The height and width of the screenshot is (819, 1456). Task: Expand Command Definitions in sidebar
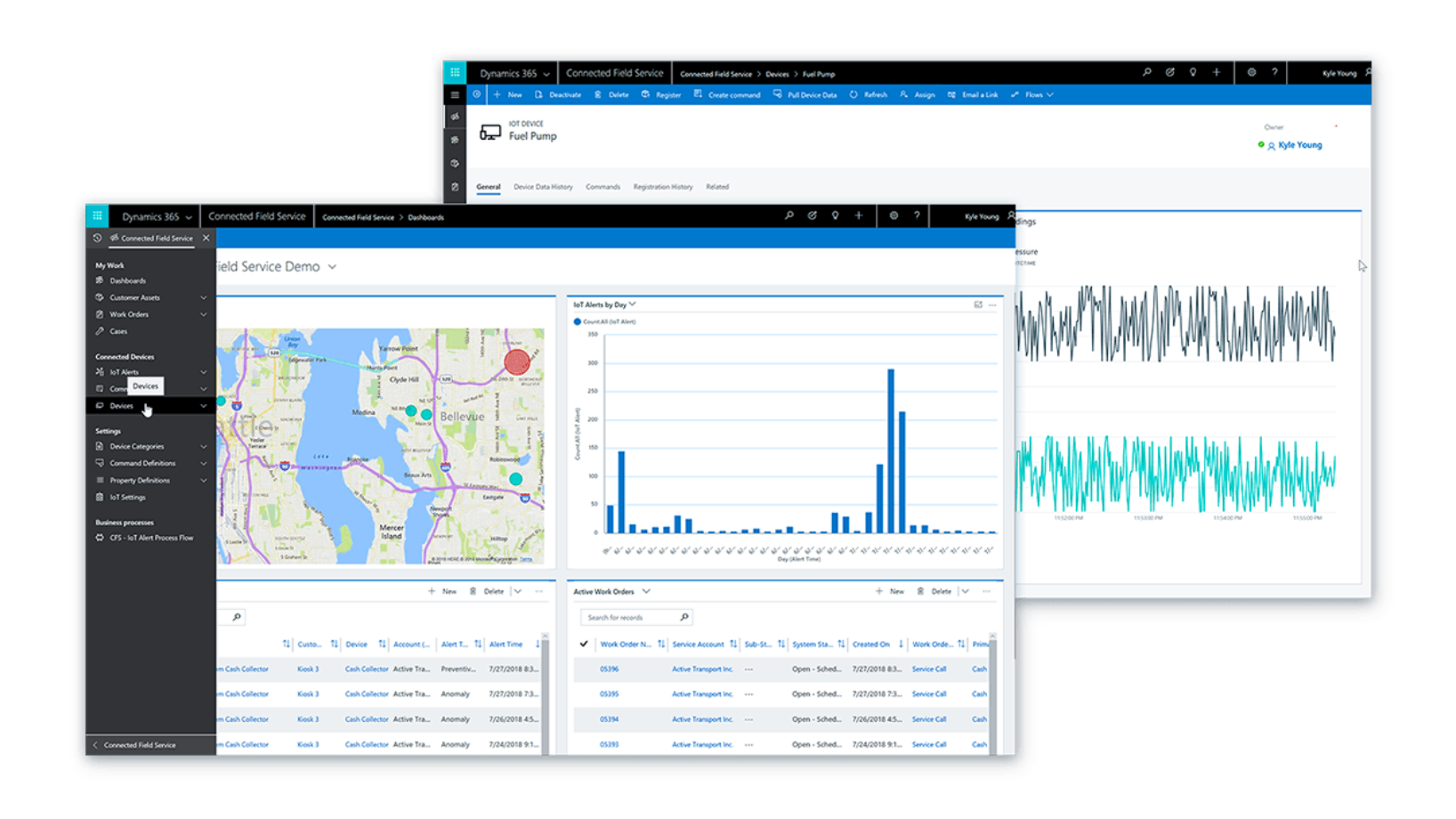click(x=203, y=463)
